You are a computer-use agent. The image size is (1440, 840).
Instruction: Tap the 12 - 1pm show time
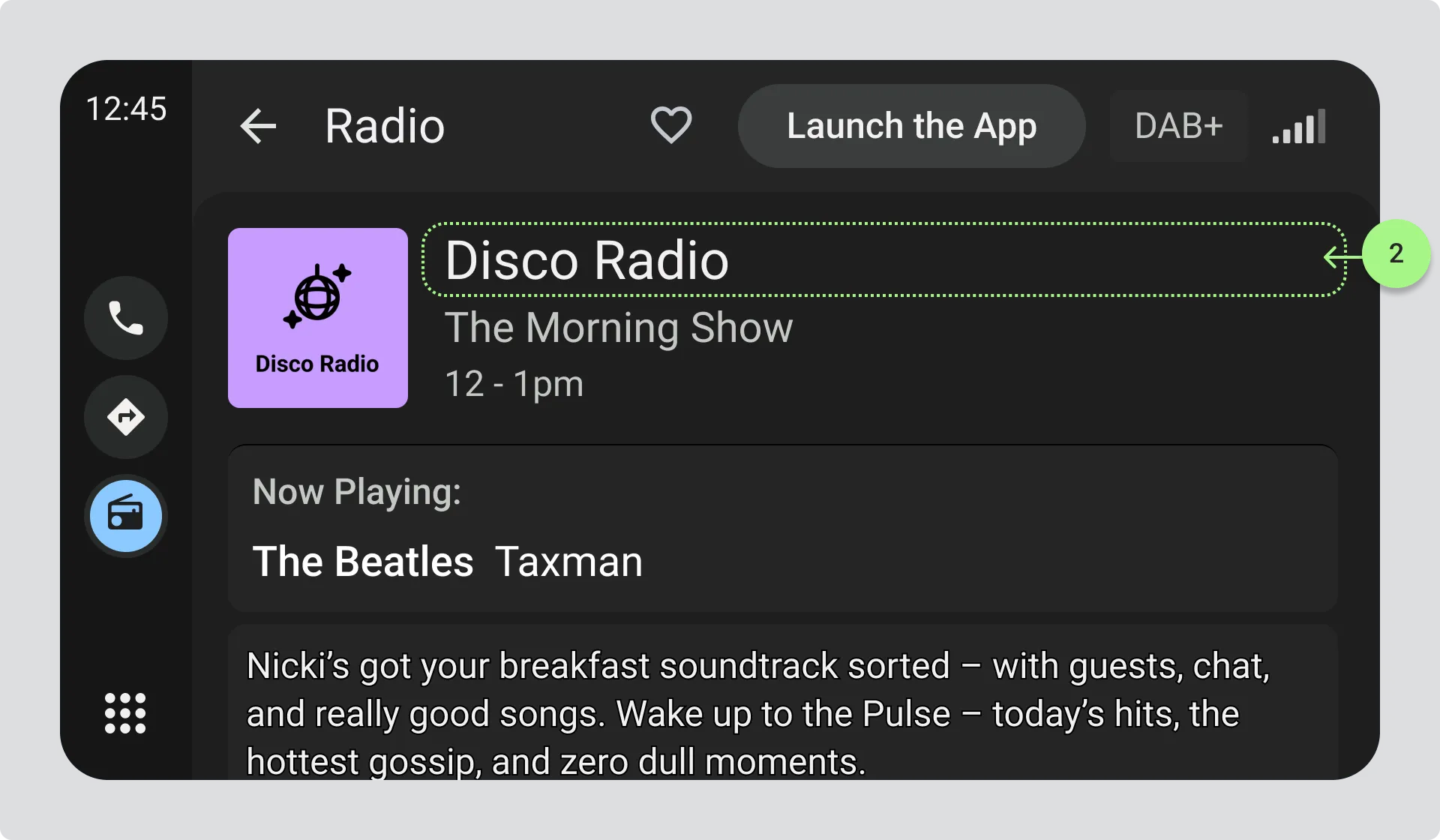514,384
